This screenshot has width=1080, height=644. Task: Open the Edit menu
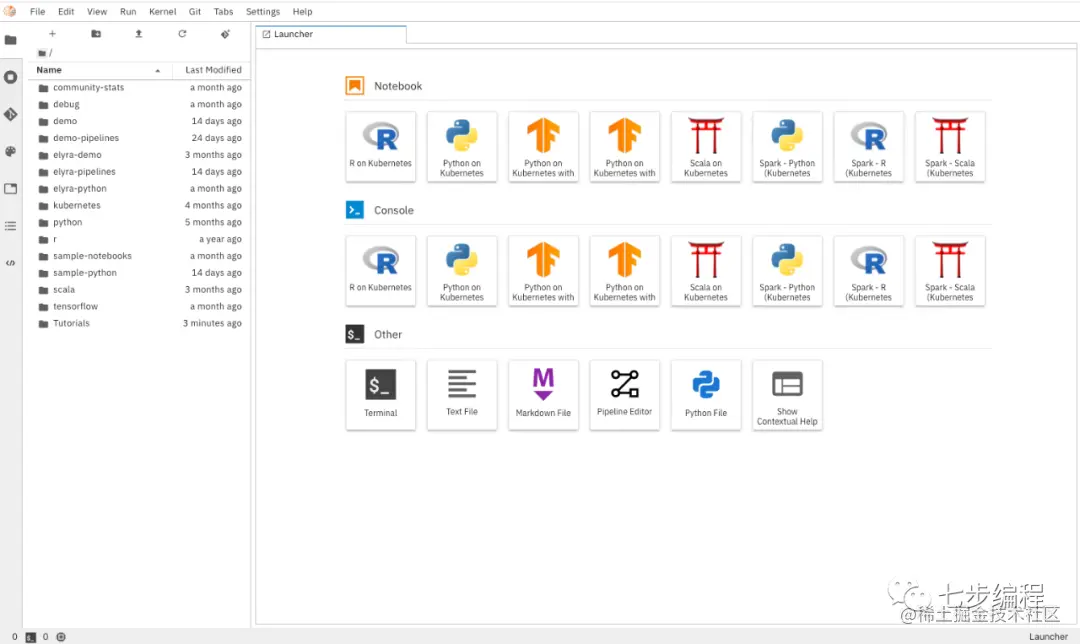[66, 12]
